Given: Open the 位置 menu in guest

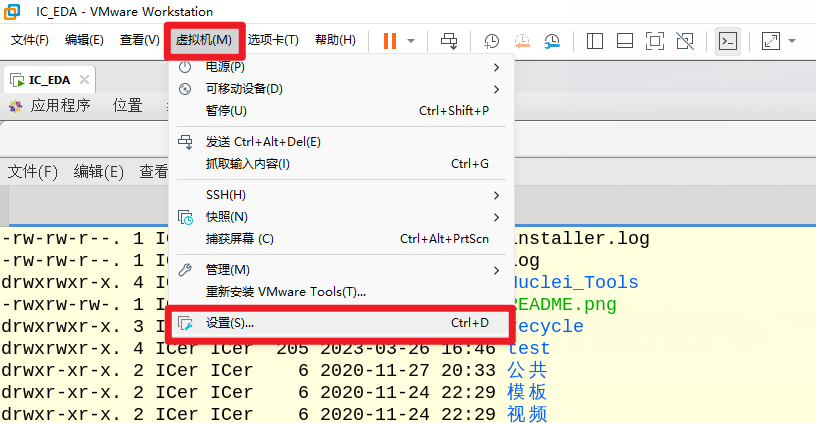Looking at the screenshot, I should [x=128, y=106].
